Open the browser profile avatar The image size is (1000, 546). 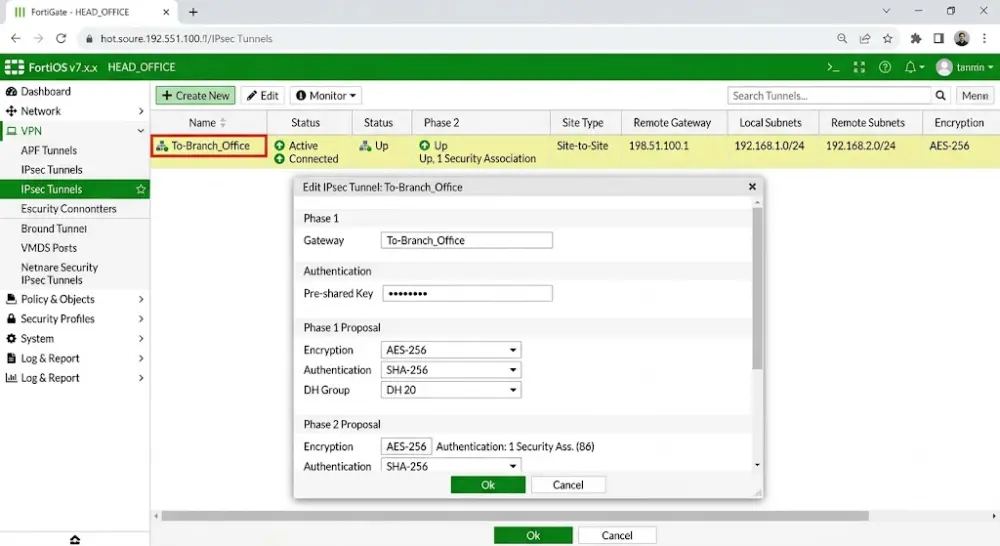click(962, 38)
